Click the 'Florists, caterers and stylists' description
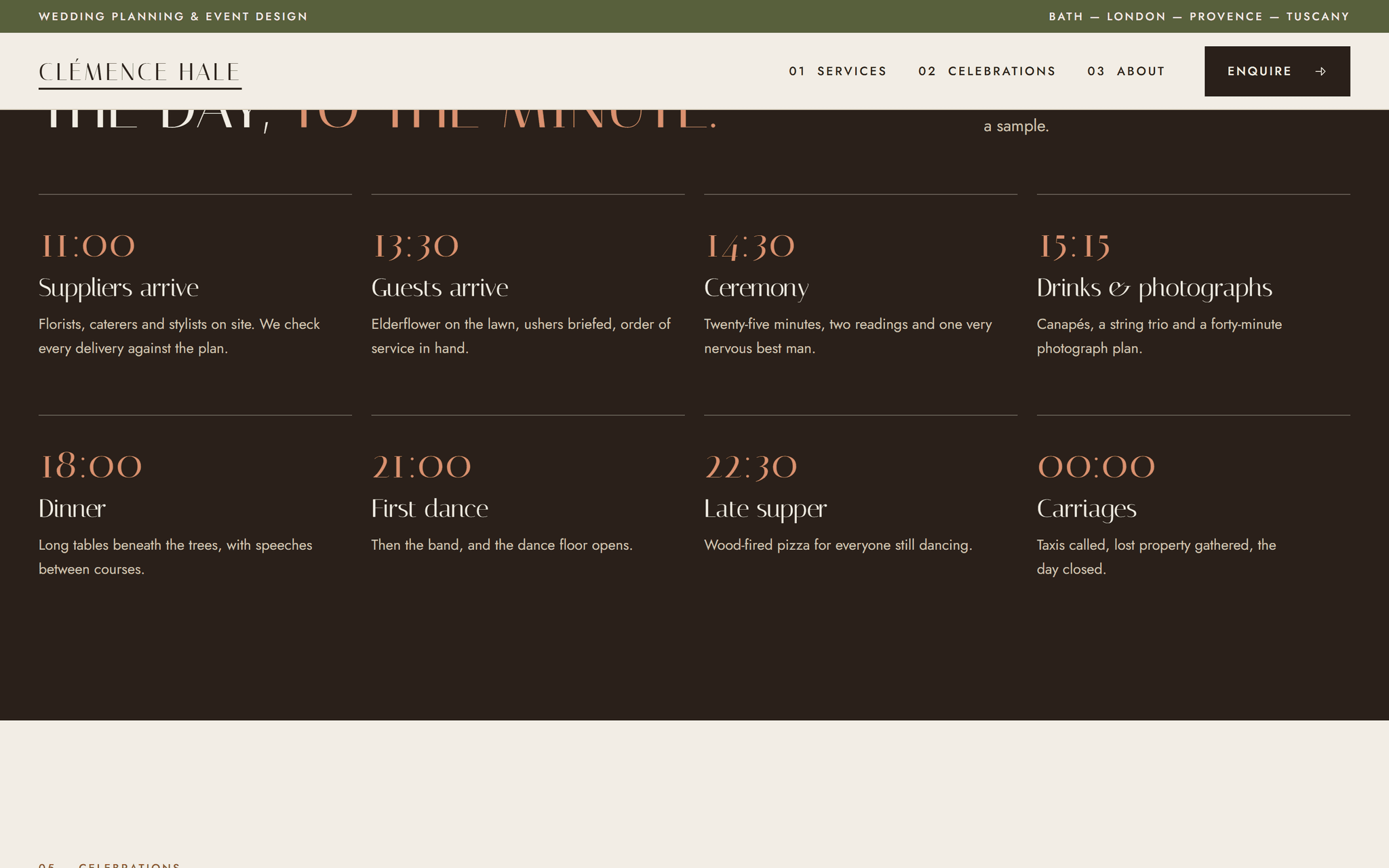The height and width of the screenshot is (868, 1389). [x=179, y=336]
